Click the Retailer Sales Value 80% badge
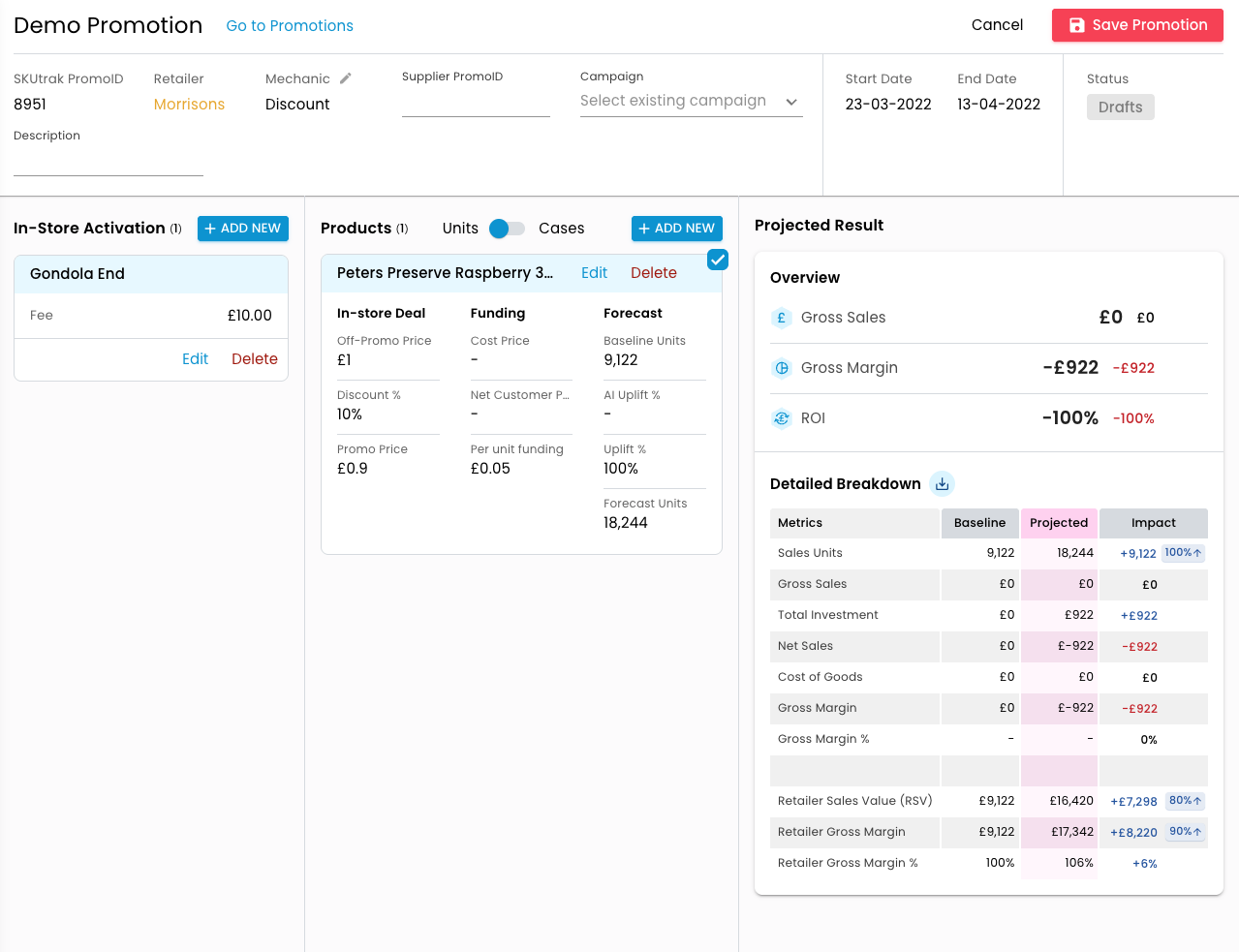Screen dimensions: 1239x952 click(x=1185, y=801)
